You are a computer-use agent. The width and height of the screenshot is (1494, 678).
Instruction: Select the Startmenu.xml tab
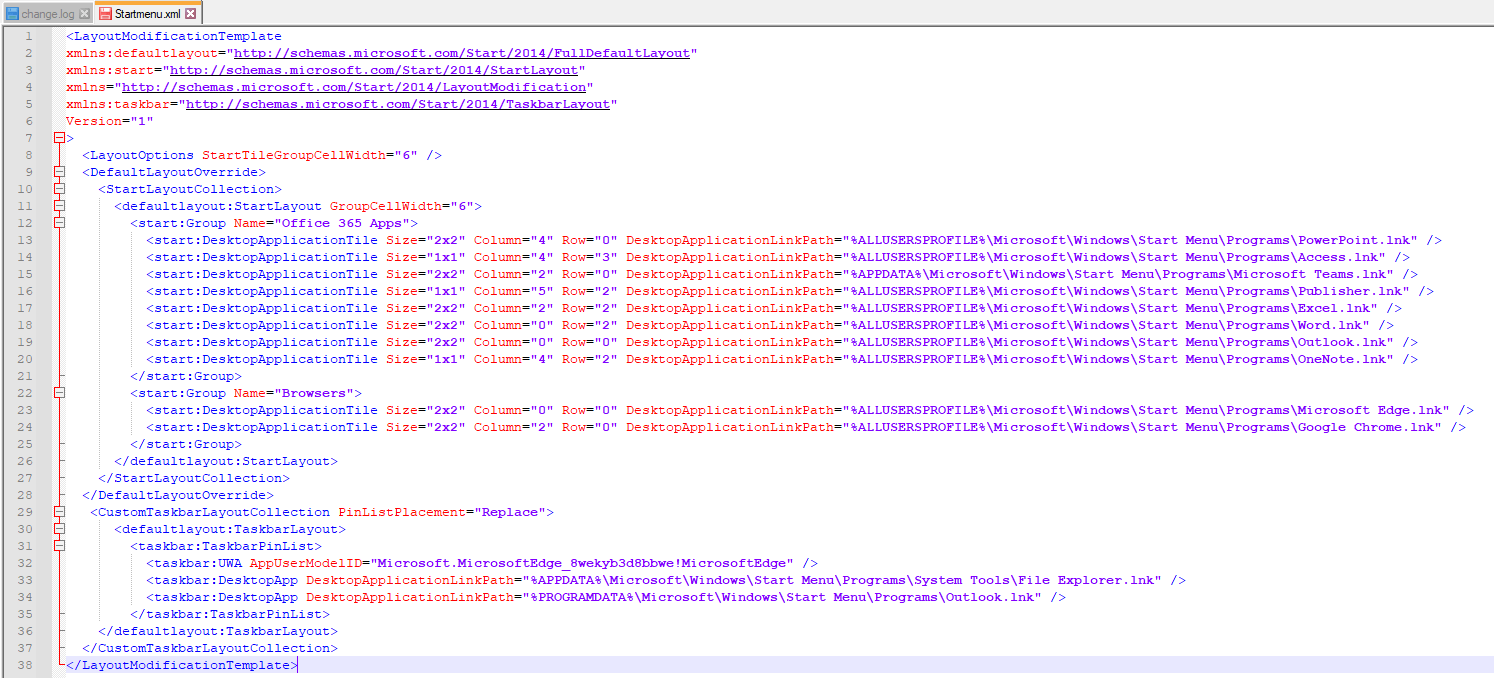coord(147,14)
